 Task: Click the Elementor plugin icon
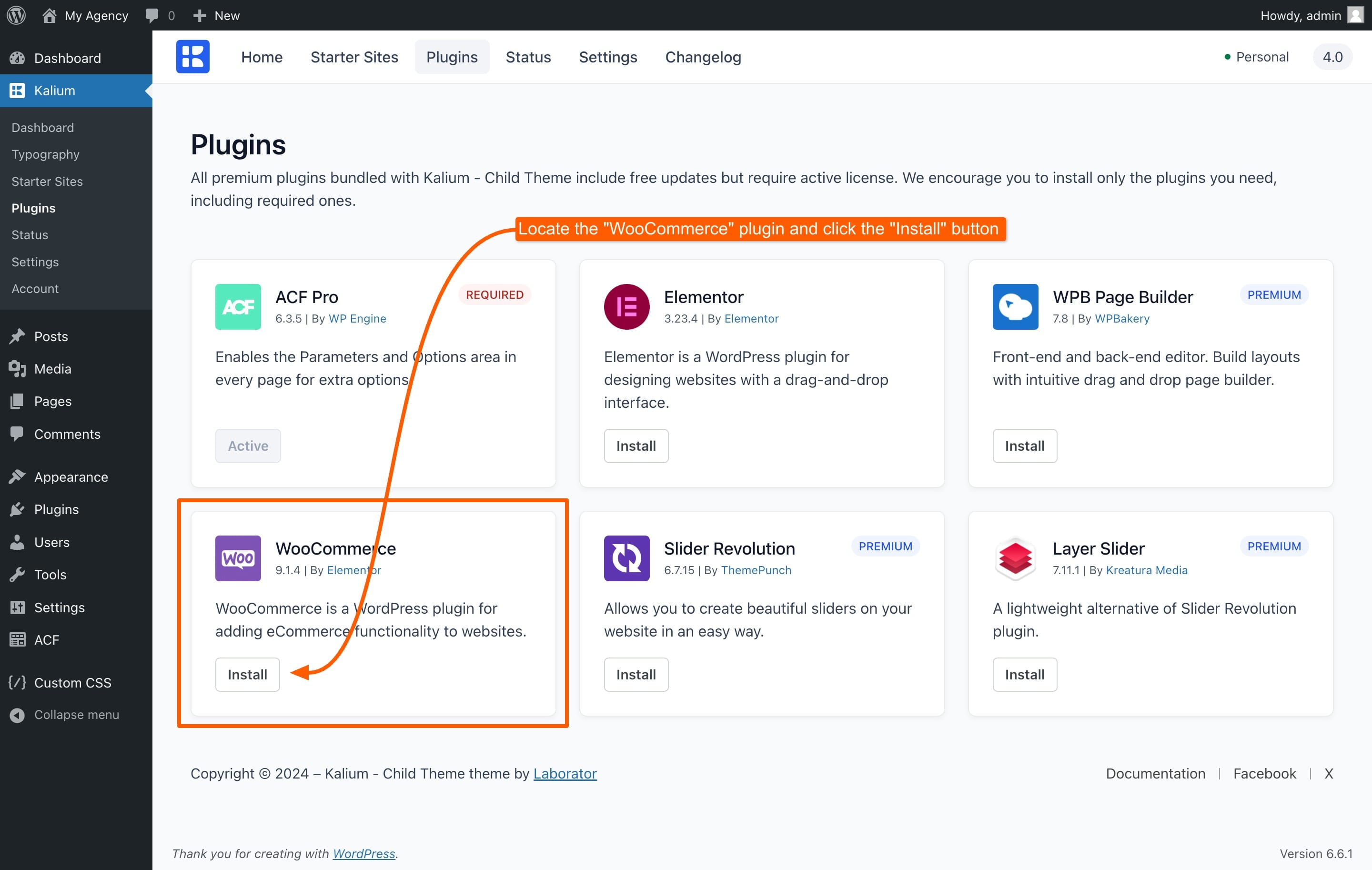coord(626,306)
